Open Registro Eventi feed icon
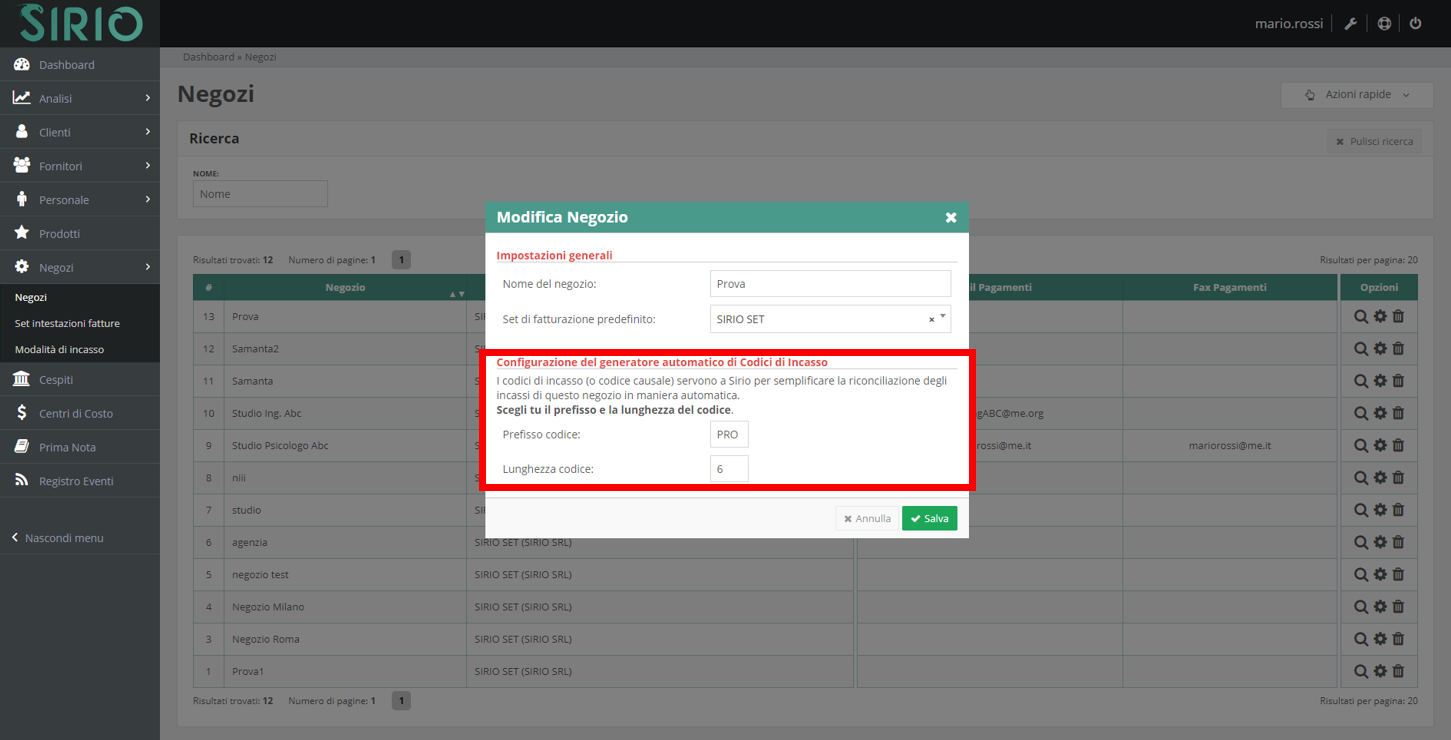This screenshot has width=1451, height=740. click(19, 480)
